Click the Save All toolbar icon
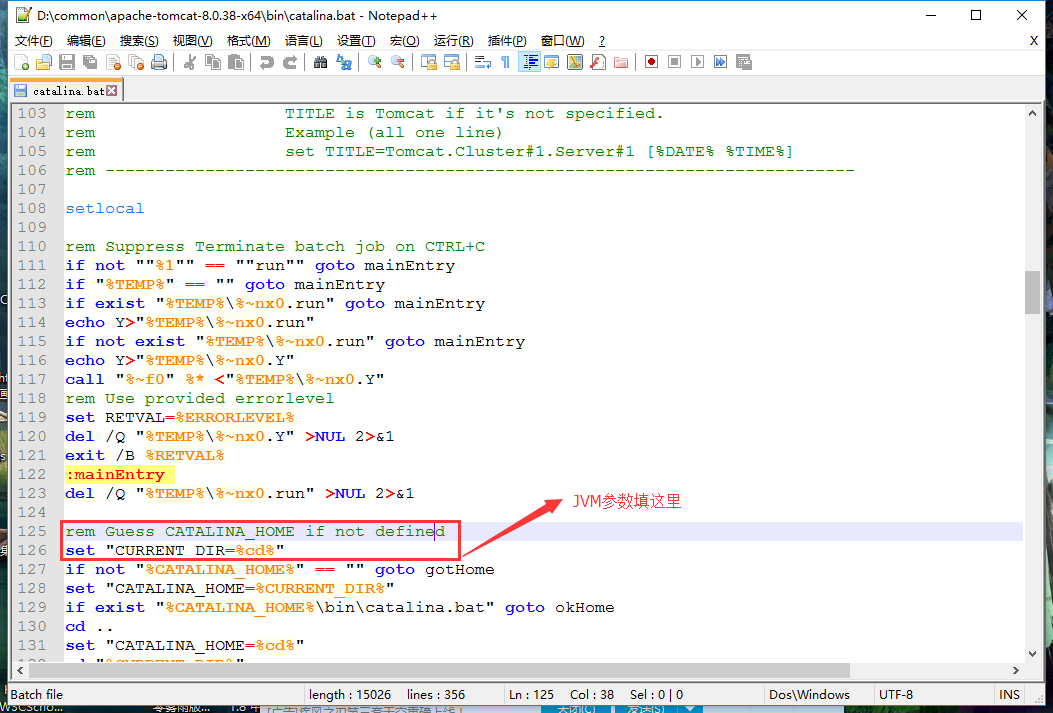 tap(90, 62)
